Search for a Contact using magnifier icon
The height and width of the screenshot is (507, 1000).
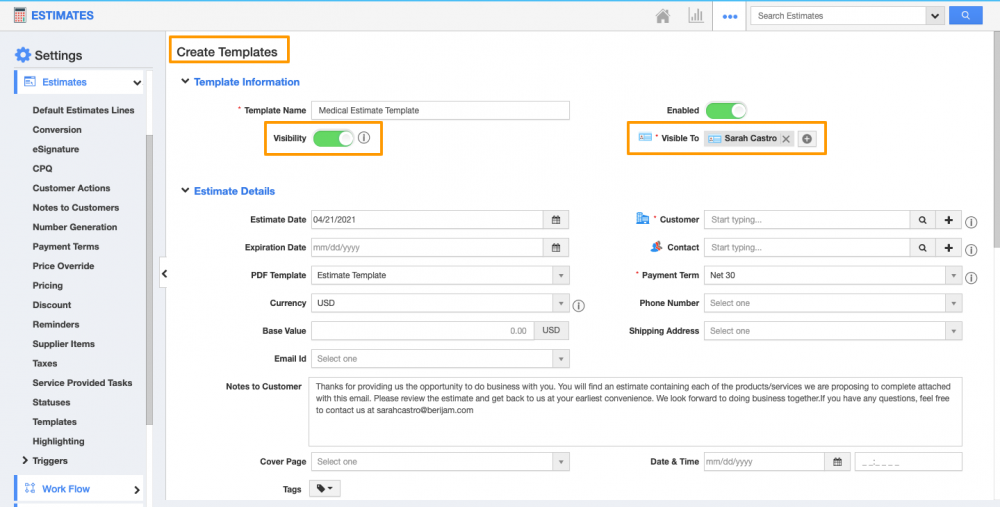pos(922,247)
